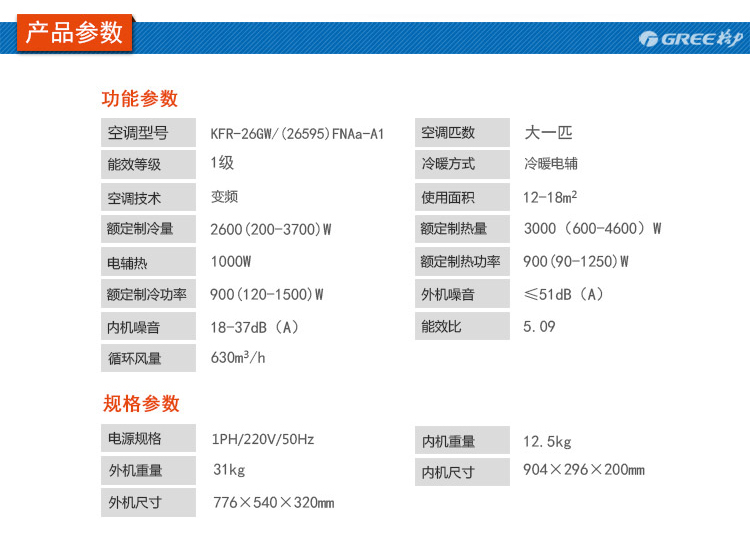Click the 额定制冷量 label cell
Image resolution: width=750 pixels, height=534 pixels.
point(148,229)
